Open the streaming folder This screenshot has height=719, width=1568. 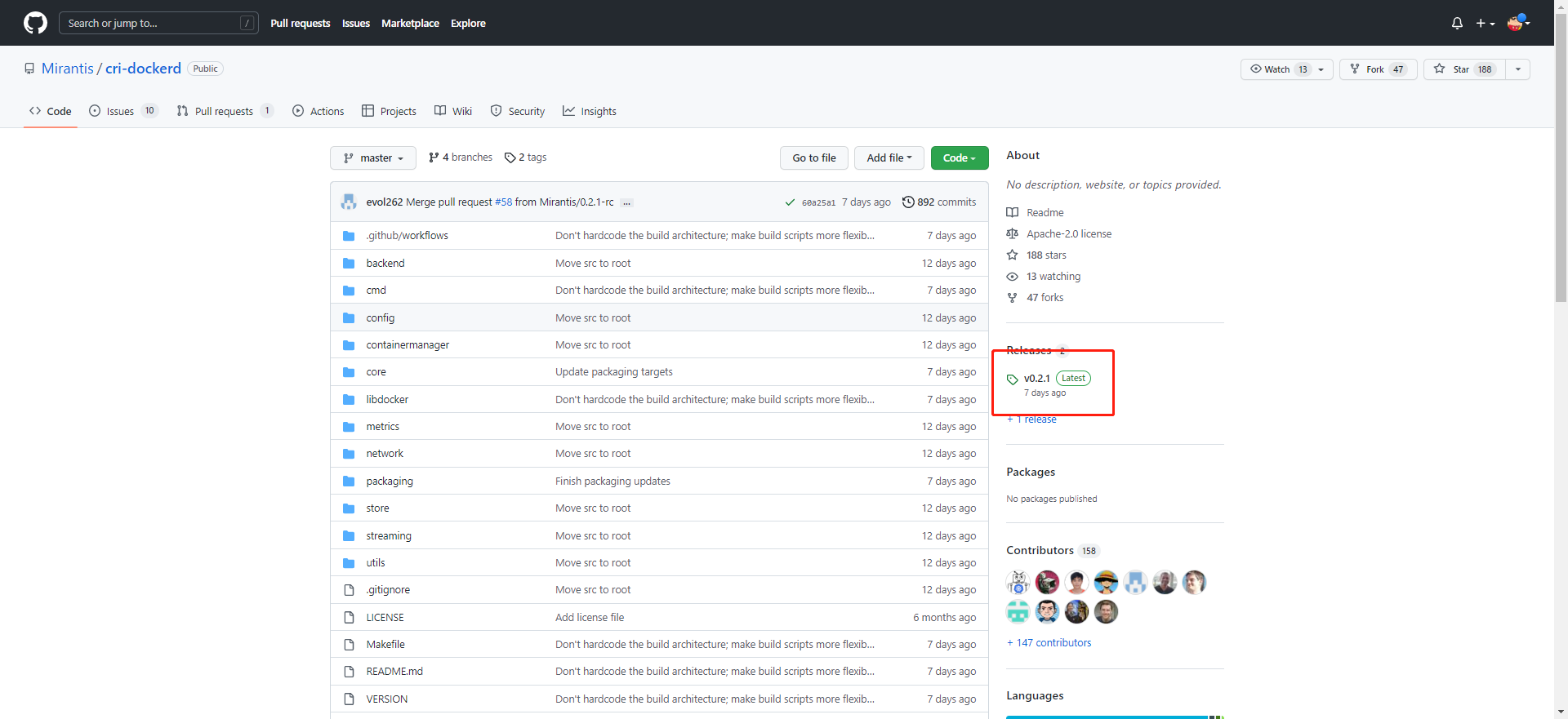389,535
